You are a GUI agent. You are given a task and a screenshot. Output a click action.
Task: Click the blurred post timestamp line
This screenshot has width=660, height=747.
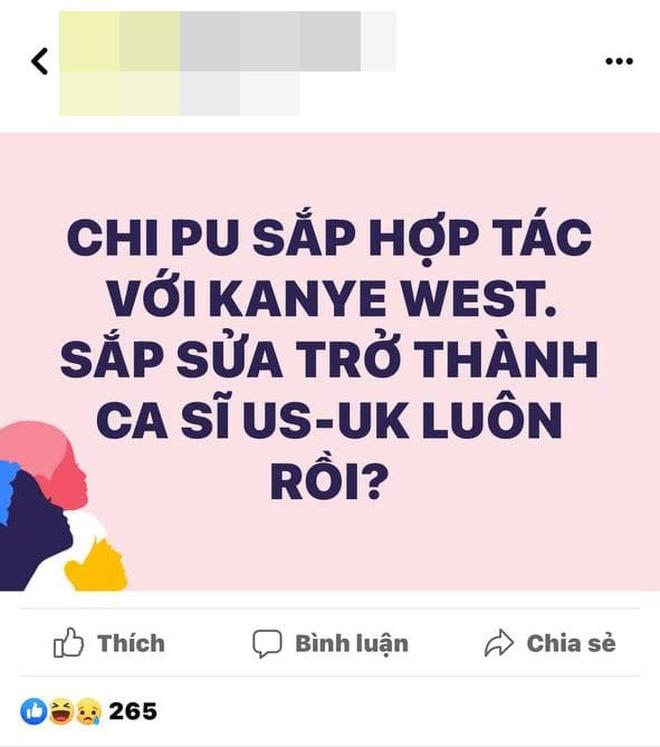click(180, 93)
